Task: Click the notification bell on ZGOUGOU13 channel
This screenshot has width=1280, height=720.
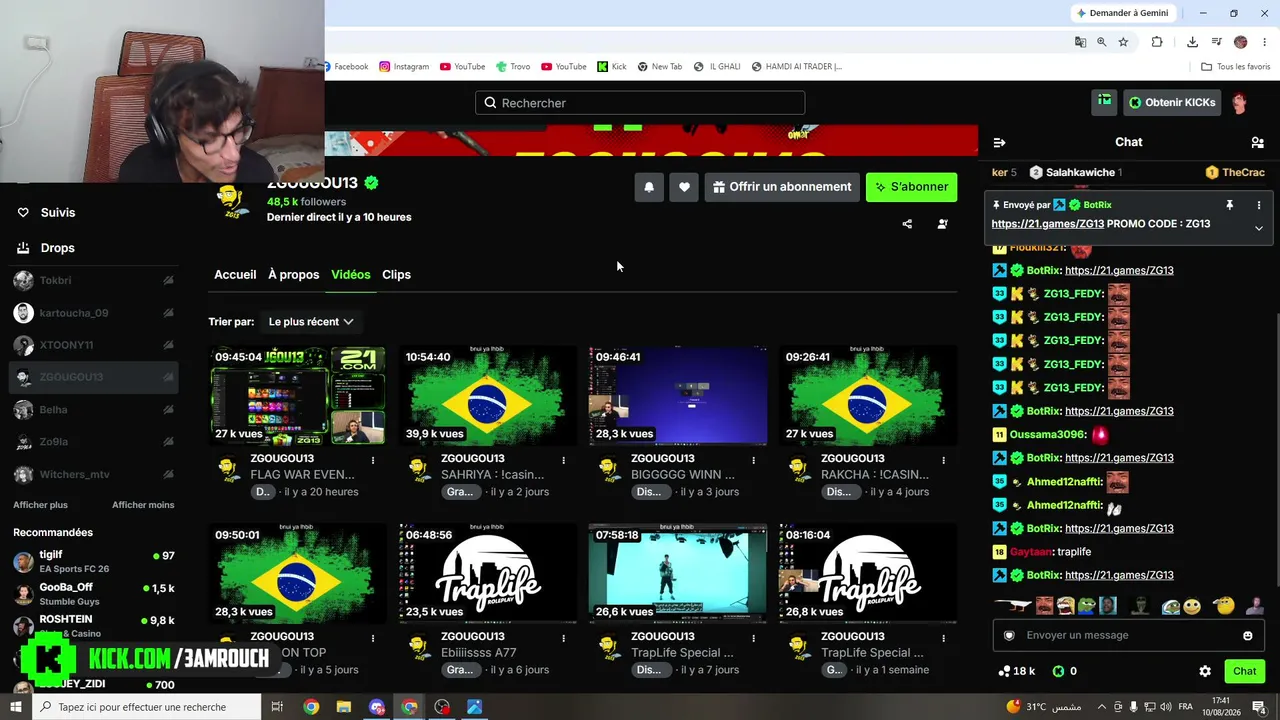Action: (x=649, y=187)
